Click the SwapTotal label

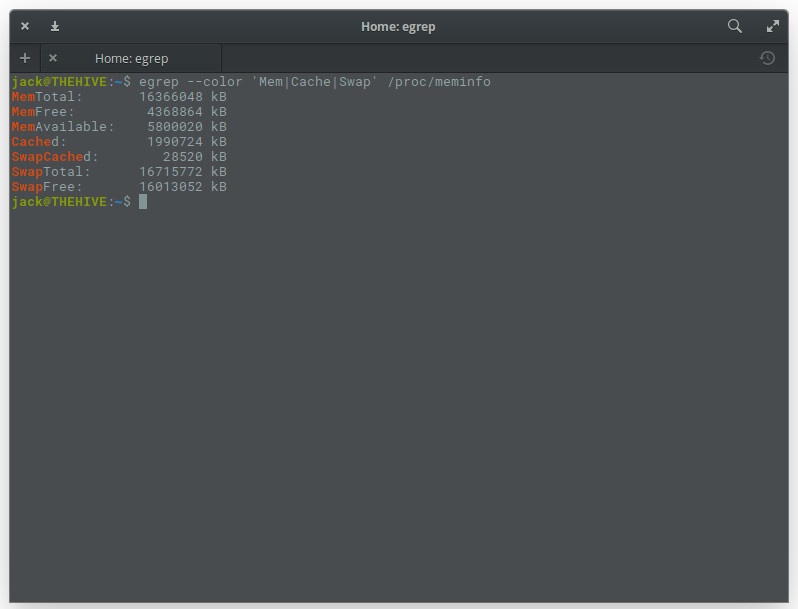47,172
